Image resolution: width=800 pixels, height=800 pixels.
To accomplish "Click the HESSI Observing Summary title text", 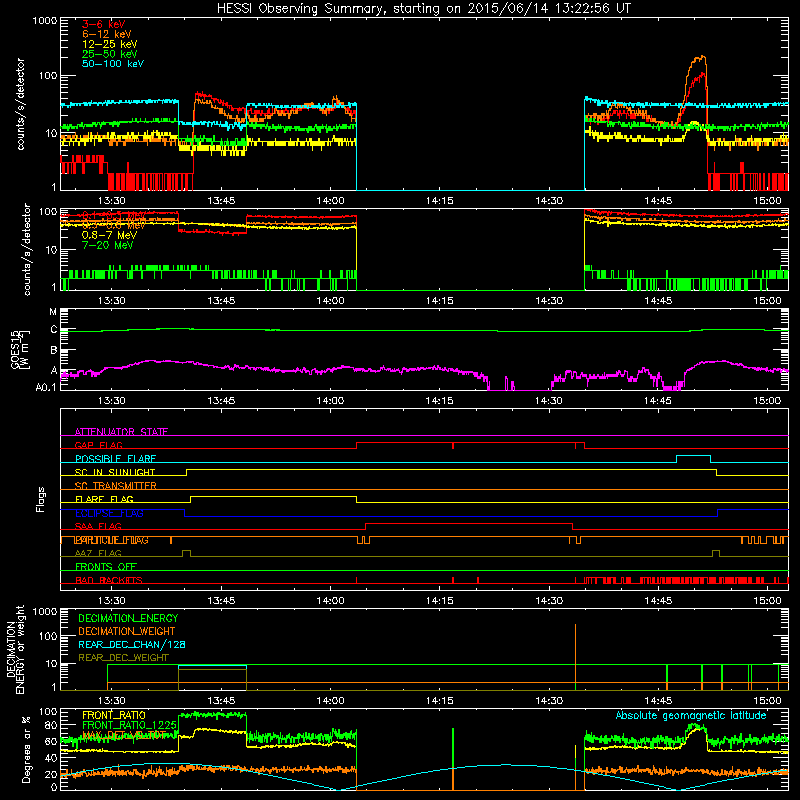I will pos(423,8).
